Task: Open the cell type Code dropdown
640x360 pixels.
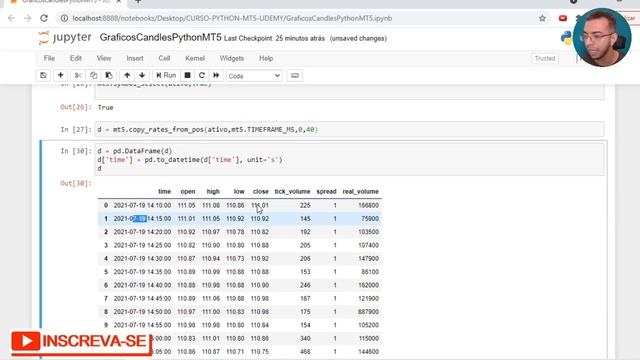Action: (254, 76)
